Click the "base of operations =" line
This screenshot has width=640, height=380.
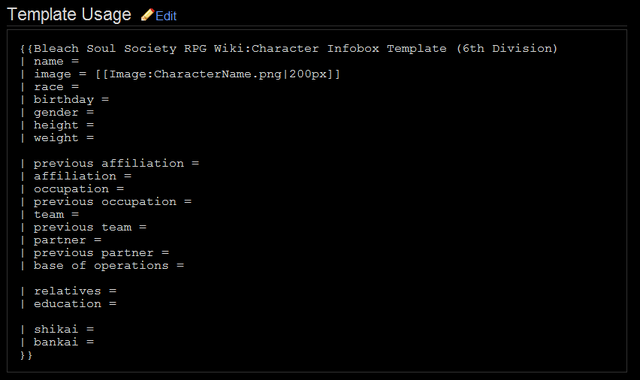(x=102, y=265)
